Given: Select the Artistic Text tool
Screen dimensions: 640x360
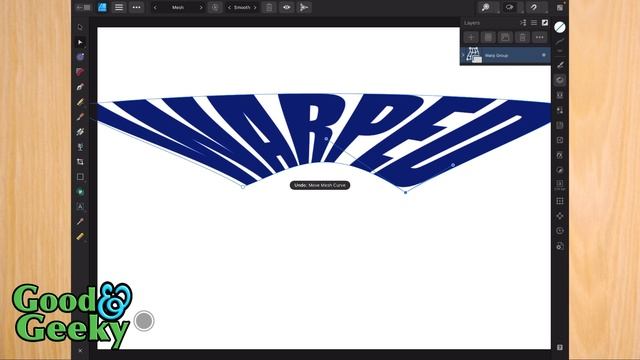Looking at the screenshot, I should [80, 207].
